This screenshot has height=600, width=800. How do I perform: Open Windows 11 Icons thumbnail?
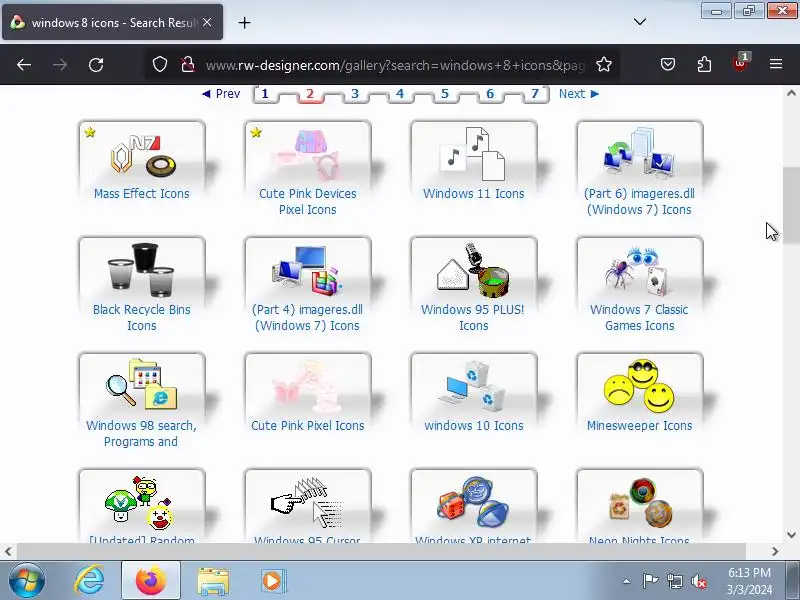click(x=474, y=154)
